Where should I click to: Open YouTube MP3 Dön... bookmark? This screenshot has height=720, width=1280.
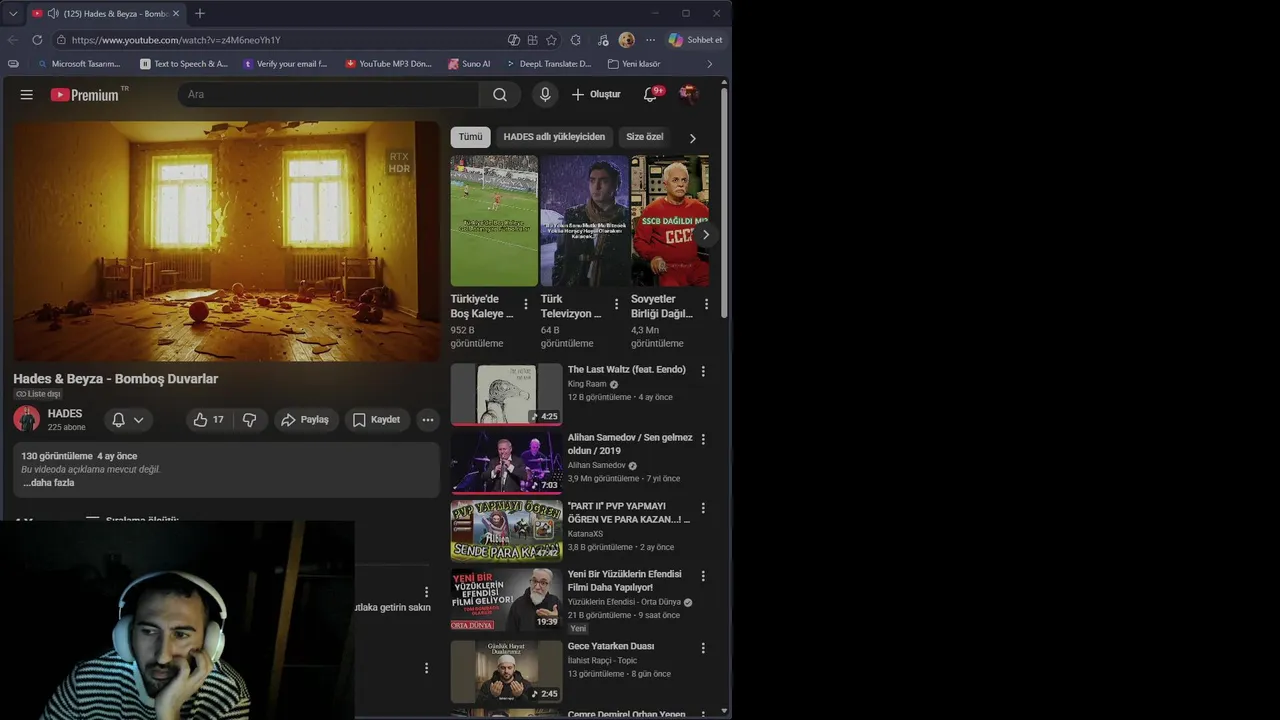388,64
